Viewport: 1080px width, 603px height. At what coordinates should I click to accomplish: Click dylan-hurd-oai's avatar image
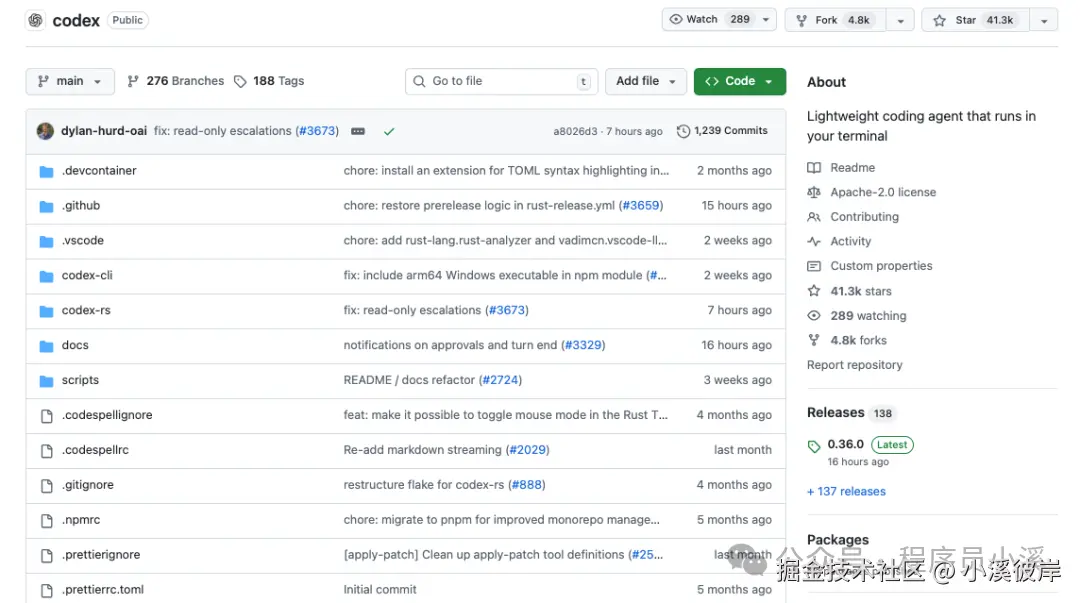coord(45,131)
